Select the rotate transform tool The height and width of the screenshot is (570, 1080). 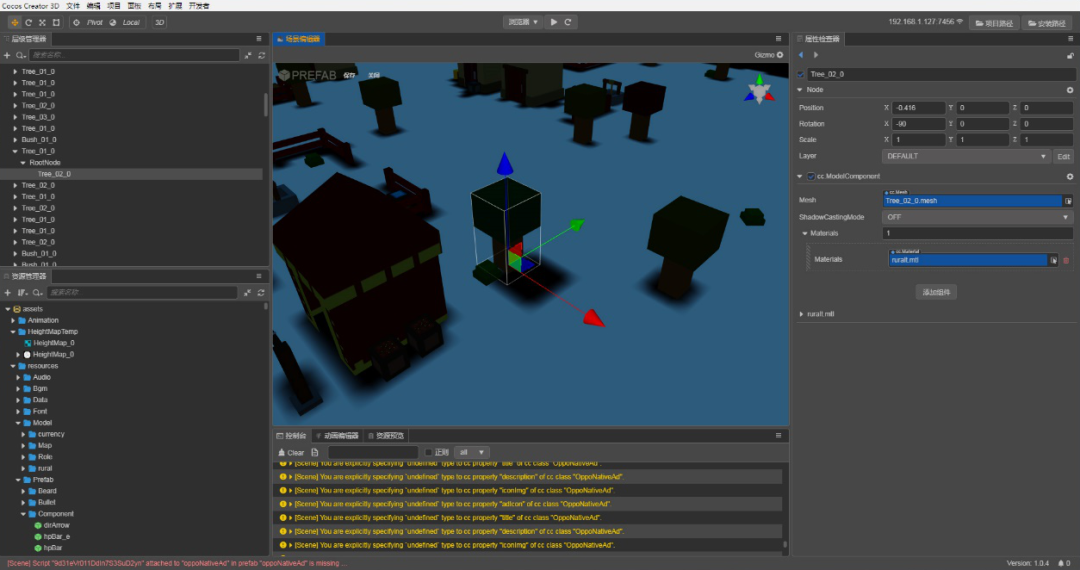coord(28,22)
